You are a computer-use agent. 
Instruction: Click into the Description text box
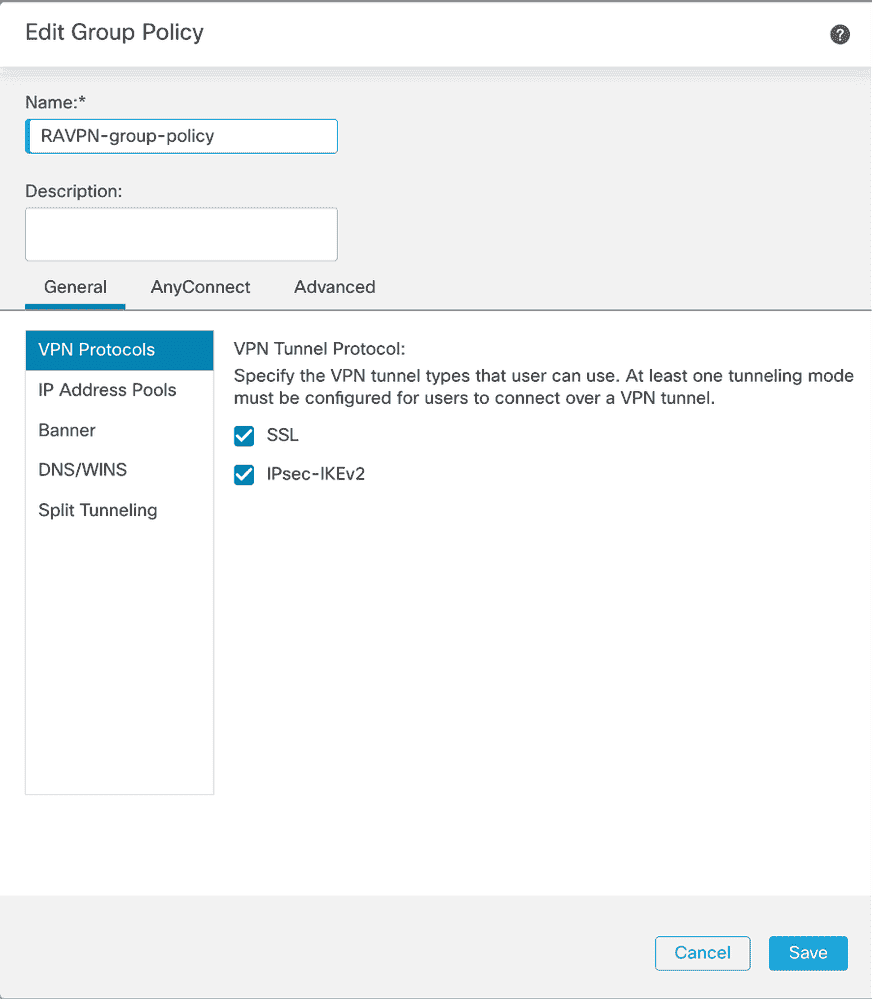point(182,234)
